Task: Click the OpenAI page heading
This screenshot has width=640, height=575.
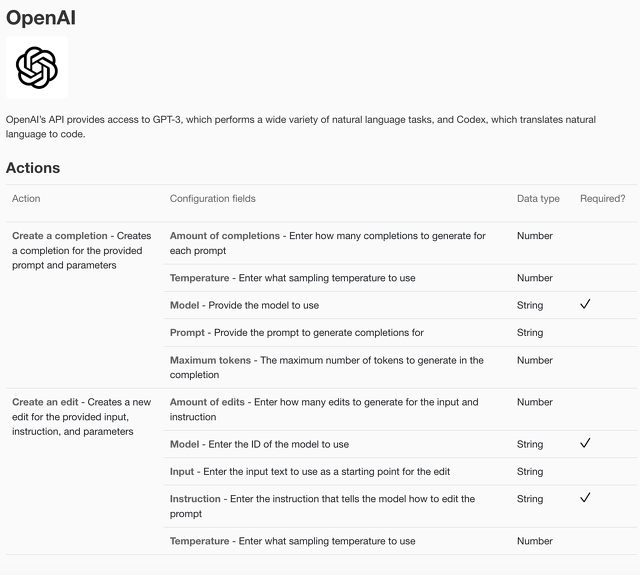Action: click(42, 17)
